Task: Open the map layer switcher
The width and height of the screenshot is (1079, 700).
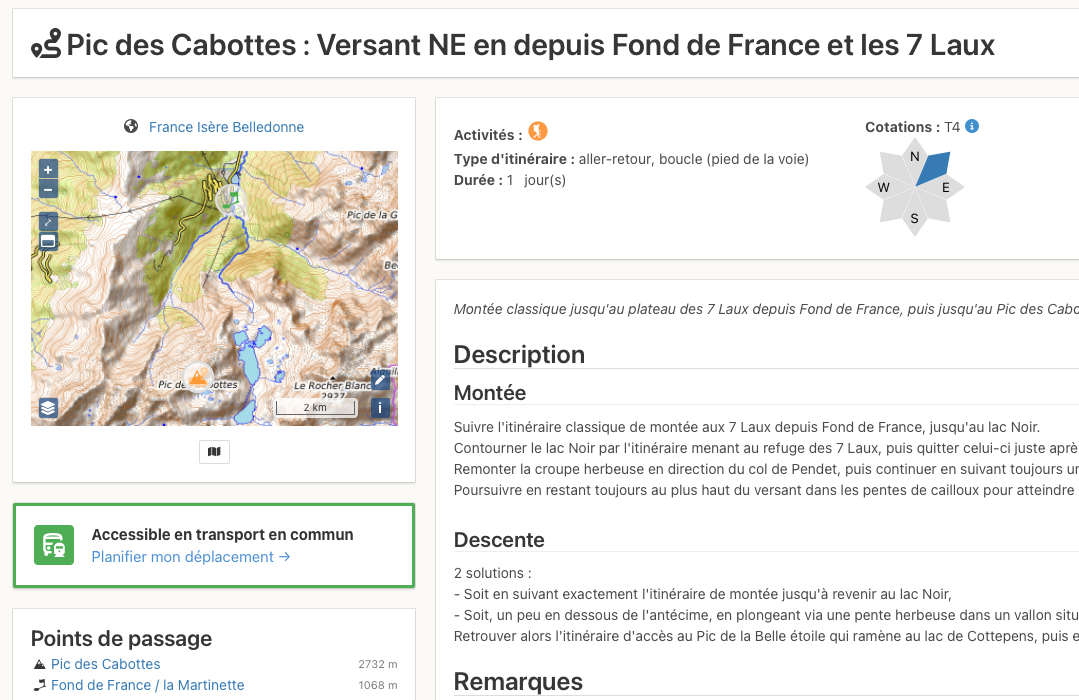Action: point(47,407)
